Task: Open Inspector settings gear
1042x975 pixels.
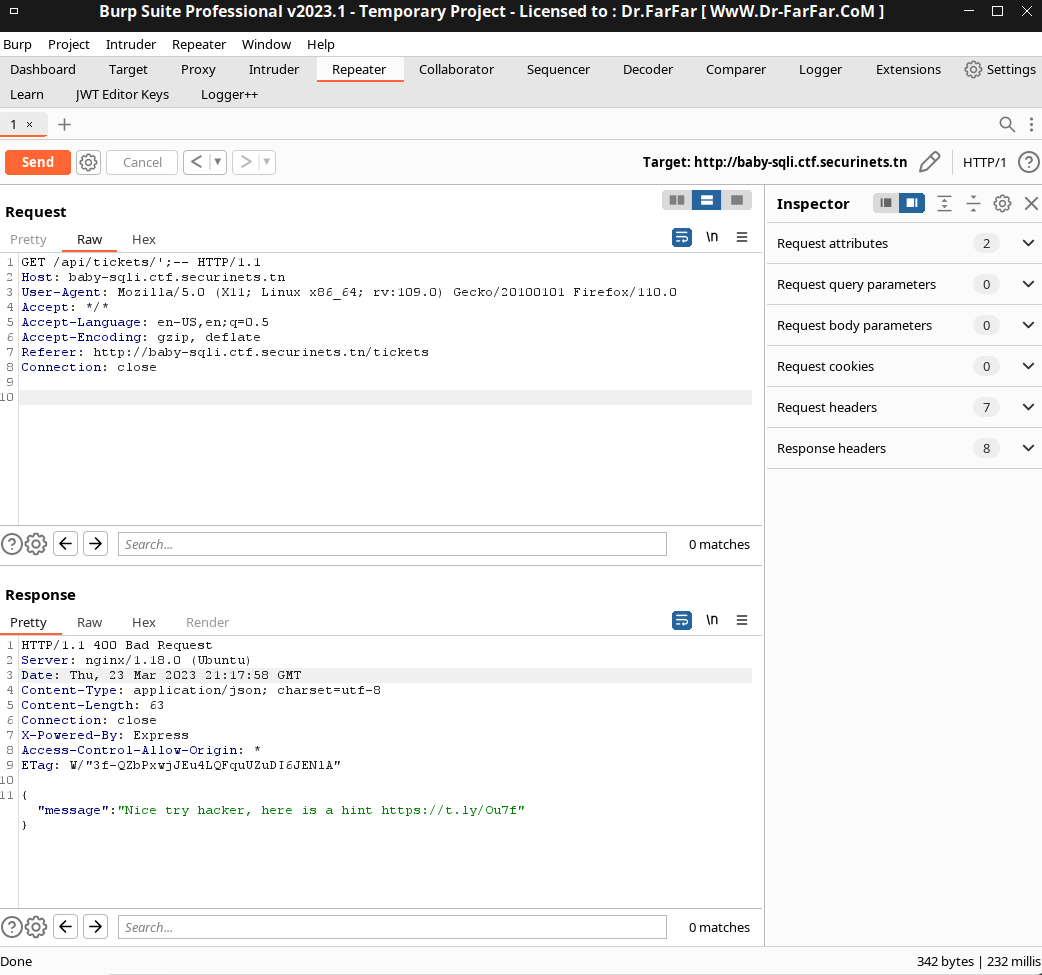Action: click(1002, 203)
